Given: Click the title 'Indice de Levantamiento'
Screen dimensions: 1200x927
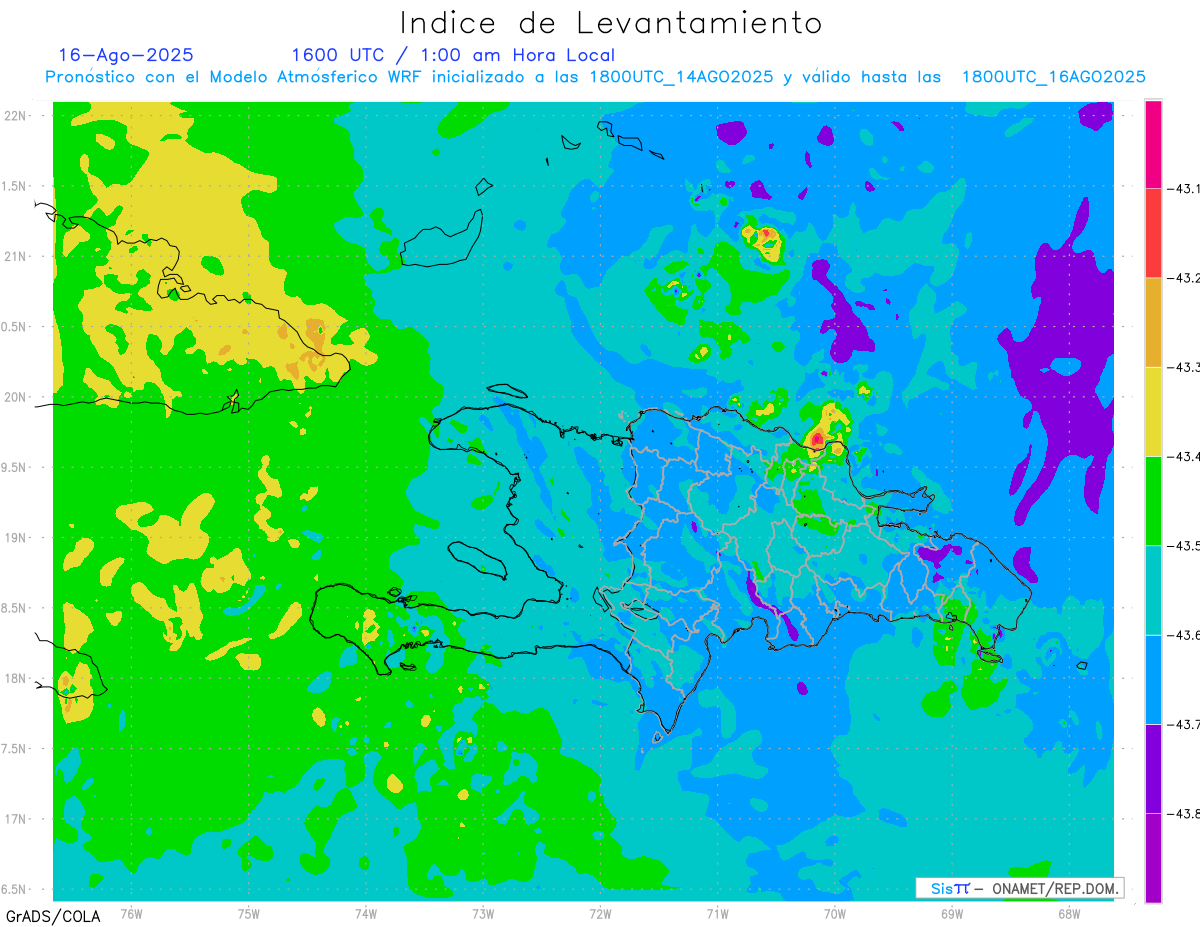Looking at the screenshot, I should [x=611, y=22].
